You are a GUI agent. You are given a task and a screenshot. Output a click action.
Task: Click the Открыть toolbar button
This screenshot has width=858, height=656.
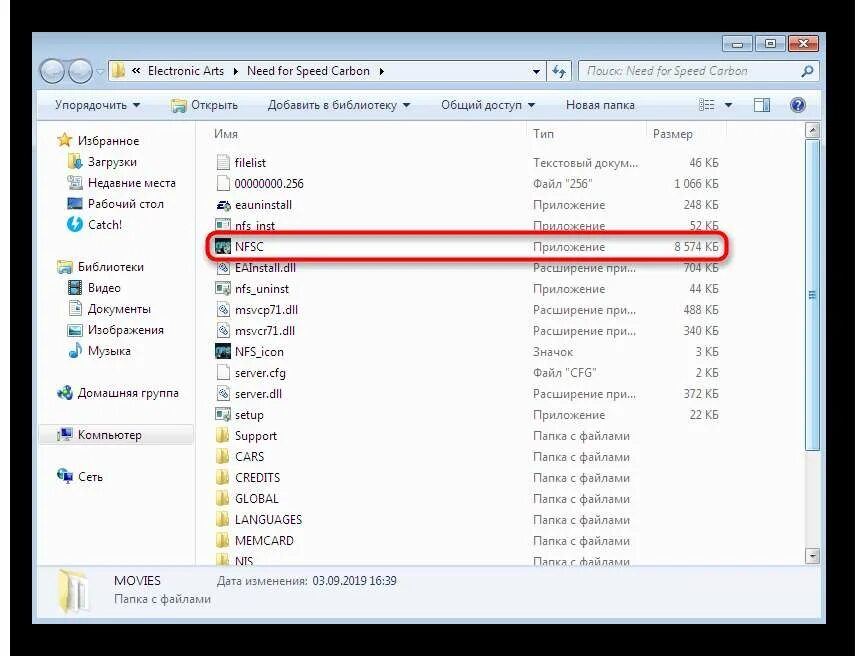click(204, 105)
